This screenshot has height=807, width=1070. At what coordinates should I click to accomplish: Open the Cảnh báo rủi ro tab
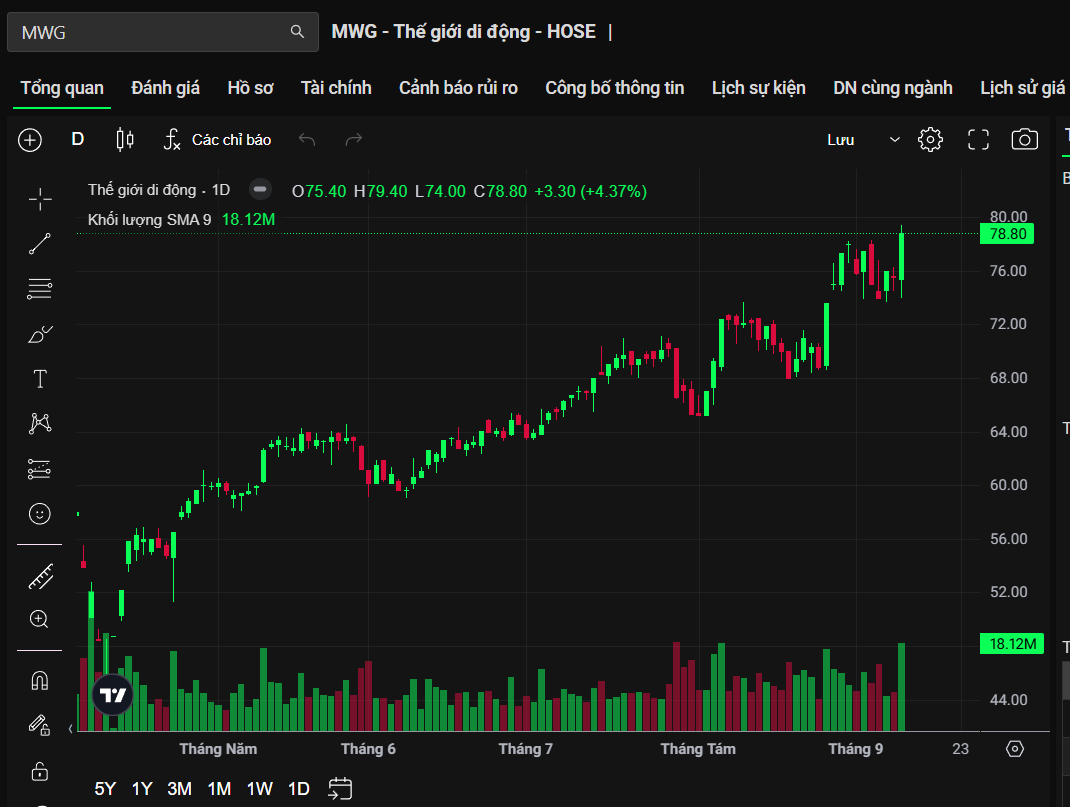(458, 88)
